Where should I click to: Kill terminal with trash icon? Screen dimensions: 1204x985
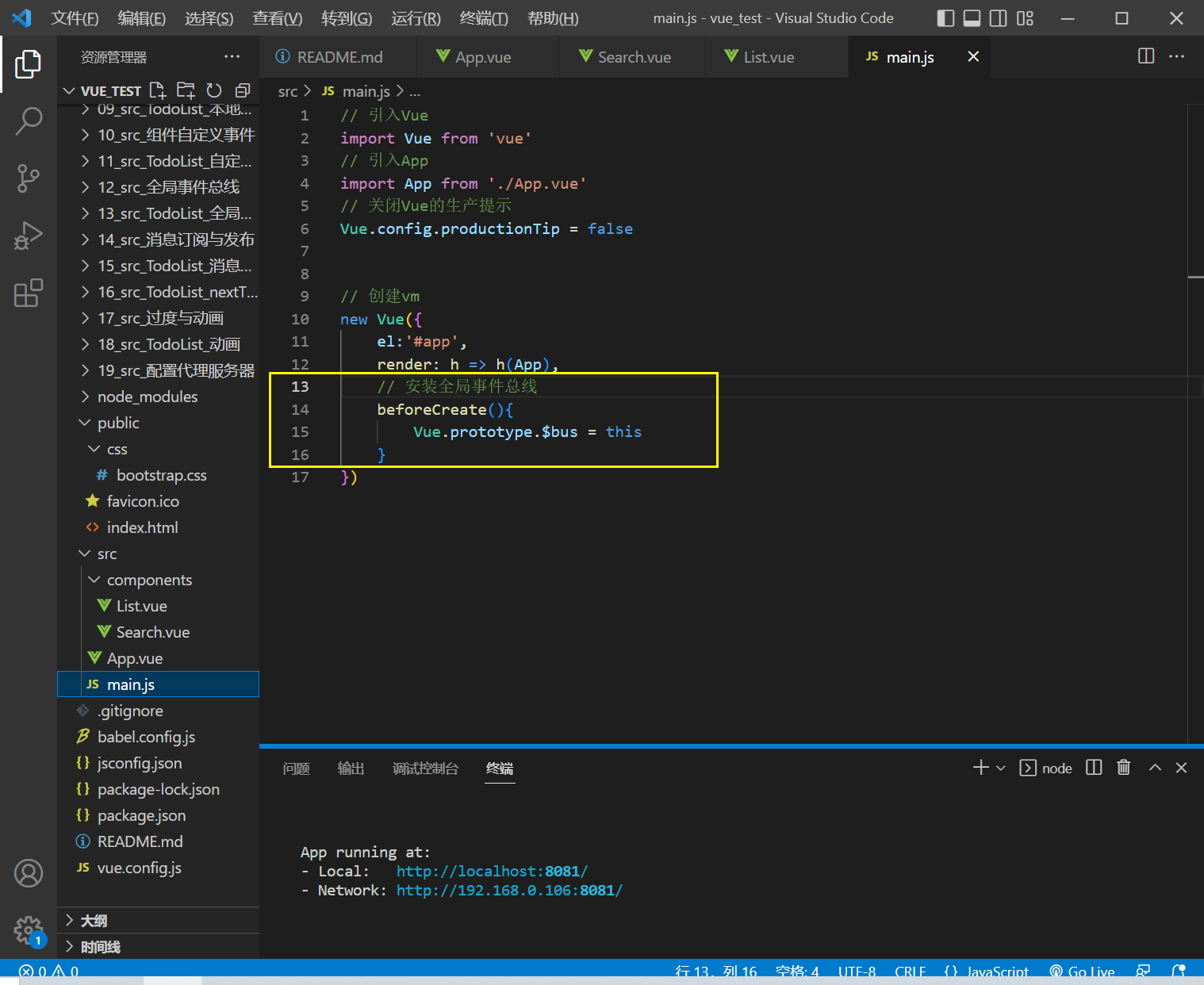point(1124,768)
